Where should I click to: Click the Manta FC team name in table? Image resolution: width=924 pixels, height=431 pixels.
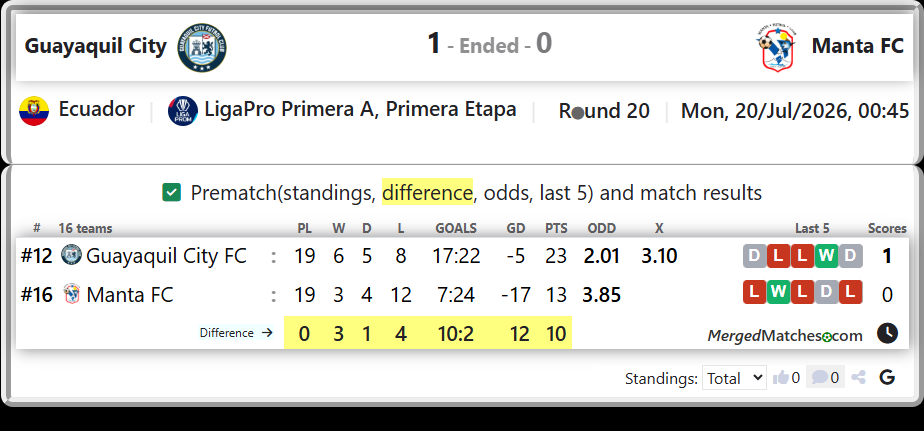[x=130, y=294]
